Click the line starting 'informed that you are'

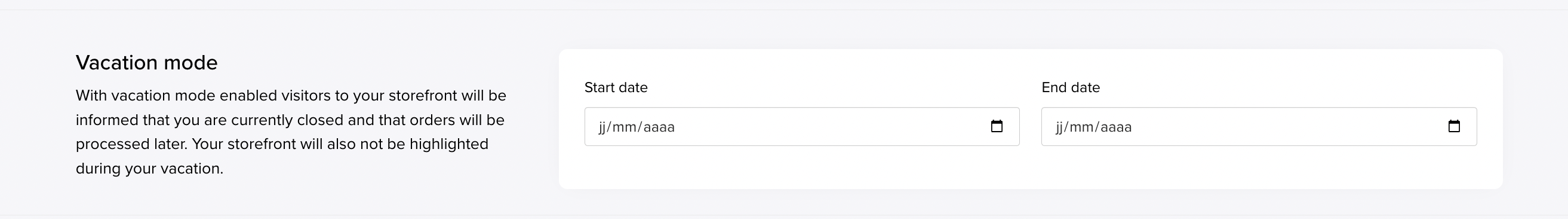click(290, 120)
